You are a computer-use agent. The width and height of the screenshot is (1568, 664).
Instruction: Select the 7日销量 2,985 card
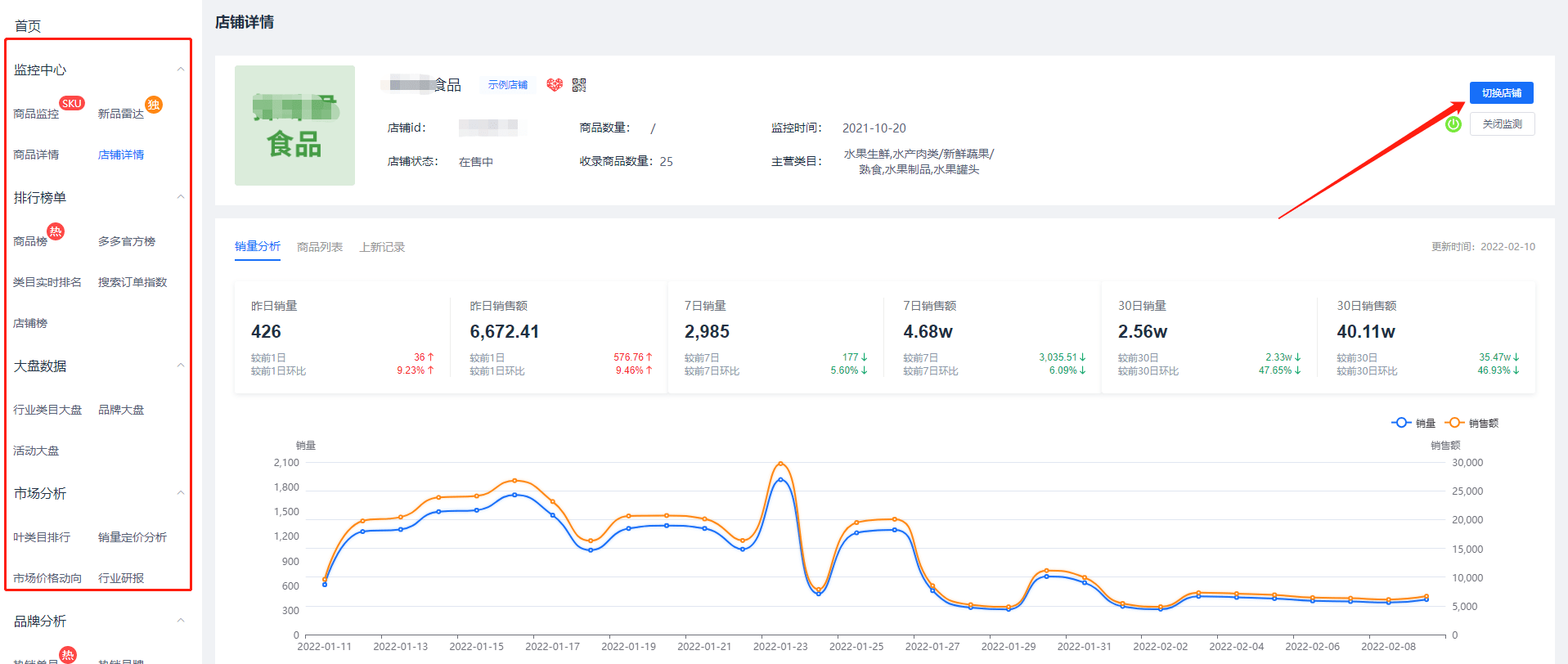[776, 338]
